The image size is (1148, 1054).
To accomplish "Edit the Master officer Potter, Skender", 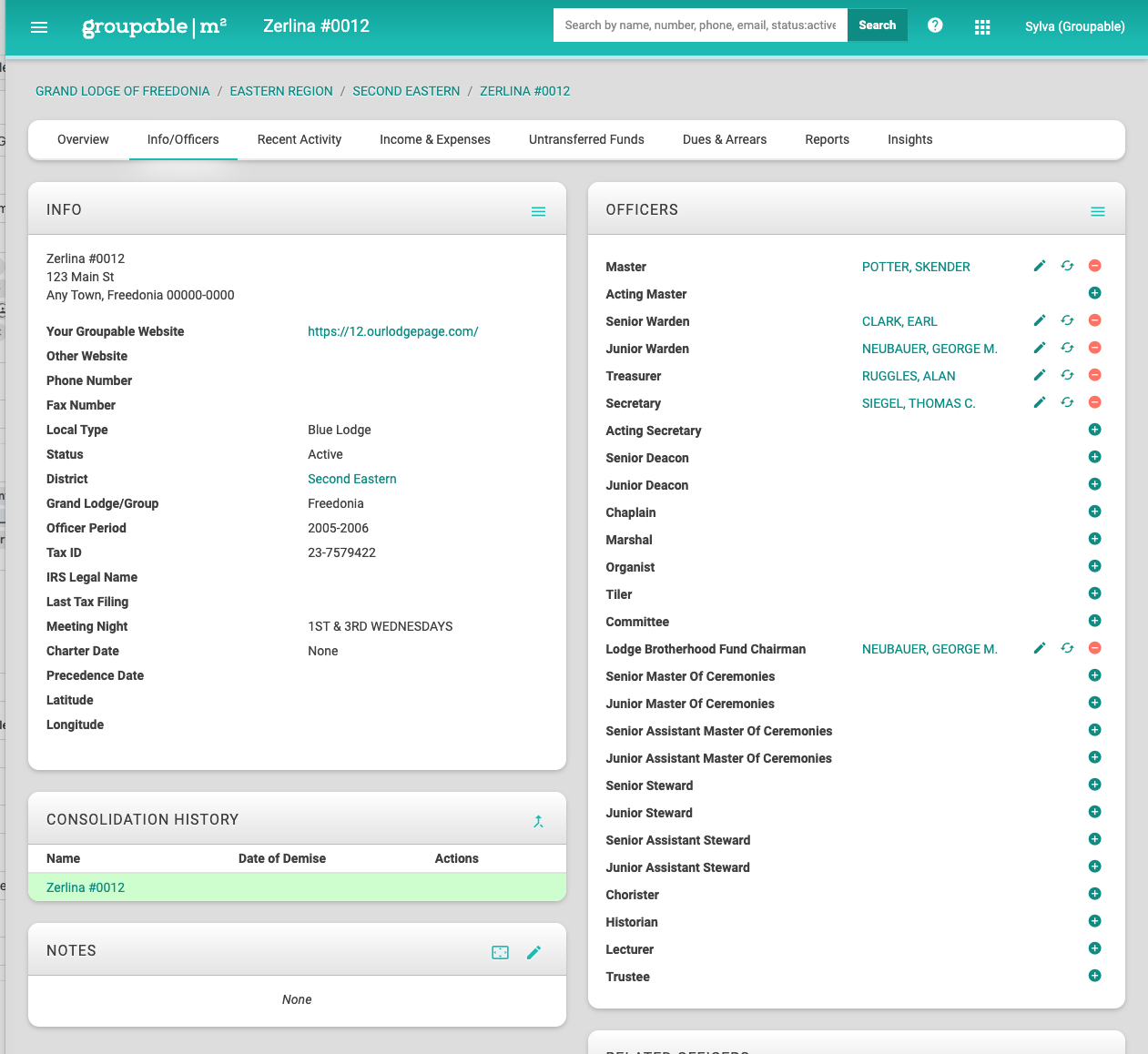I will click(1040, 266).
